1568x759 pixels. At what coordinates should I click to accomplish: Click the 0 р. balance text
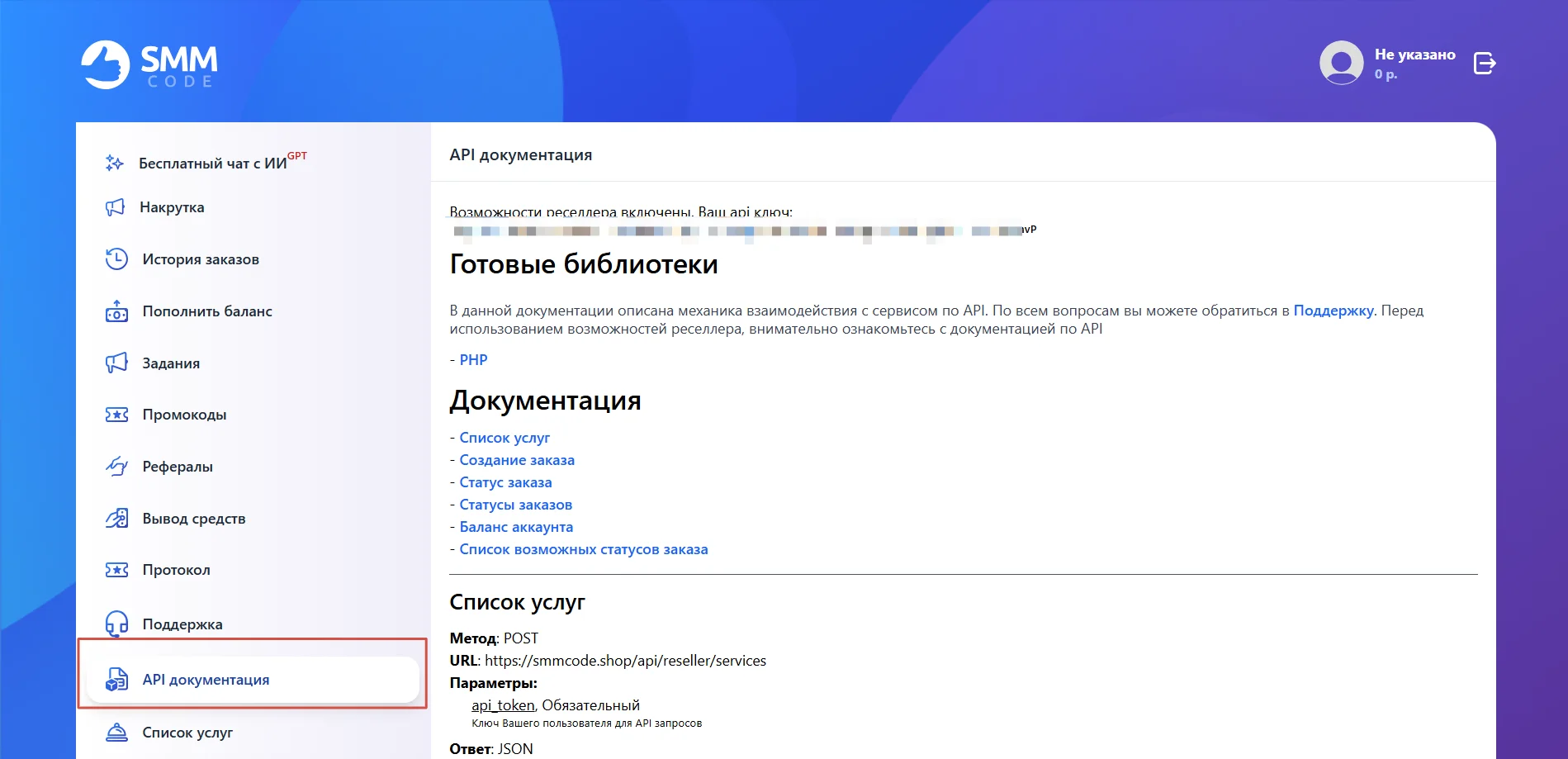pos(1386,74)
